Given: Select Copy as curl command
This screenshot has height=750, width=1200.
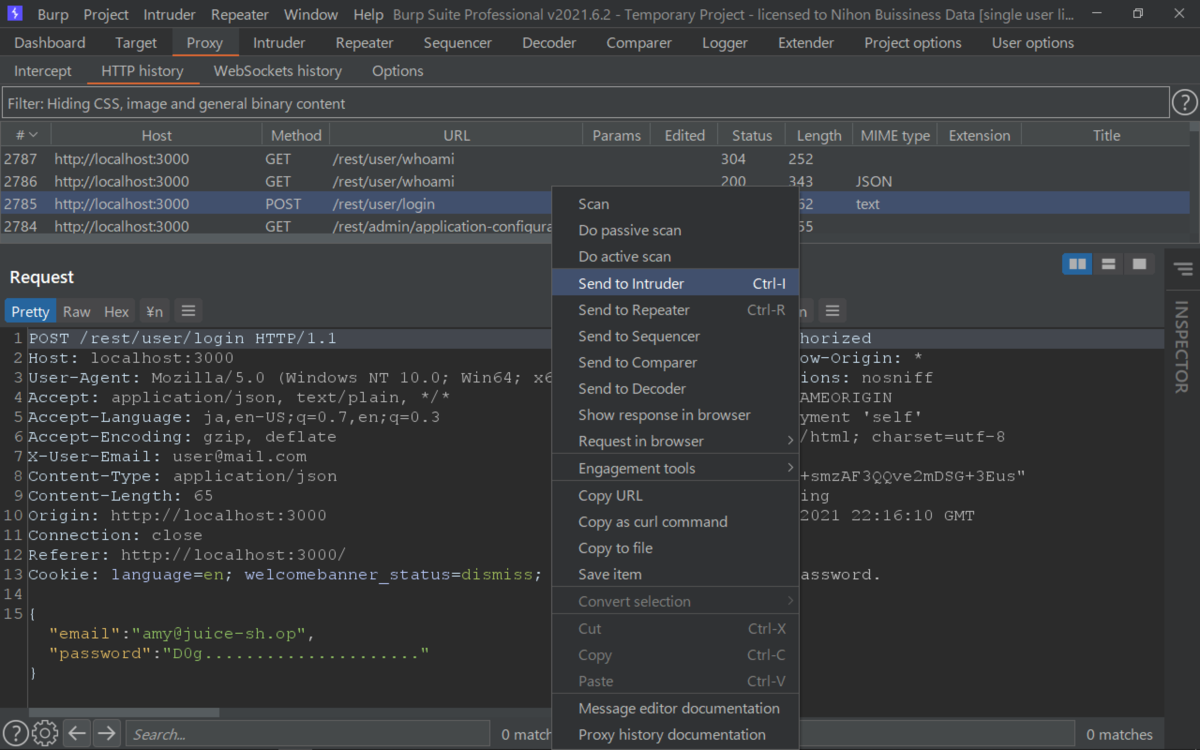Looking at the screenshot, I should click(676, 522).
